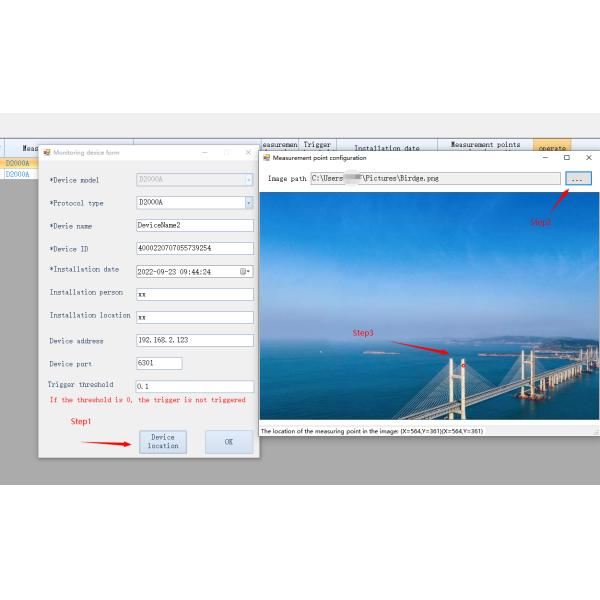This screenshot has width=600, height=600.
Task: Click the operate column header
Action: point(552,148)
